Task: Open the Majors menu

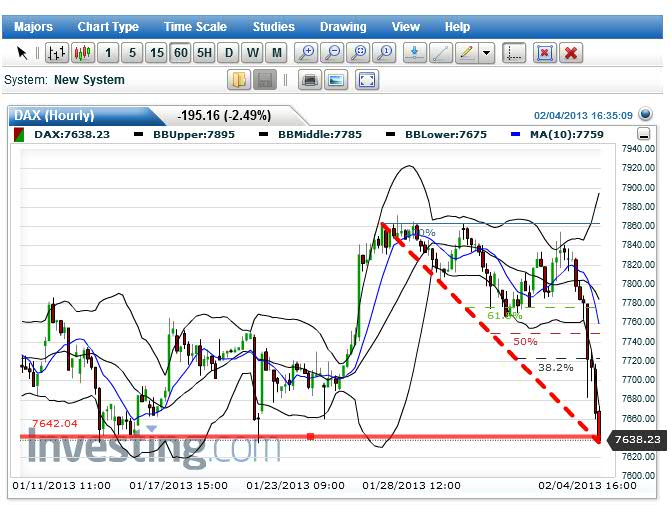Action: pos(33,27)
